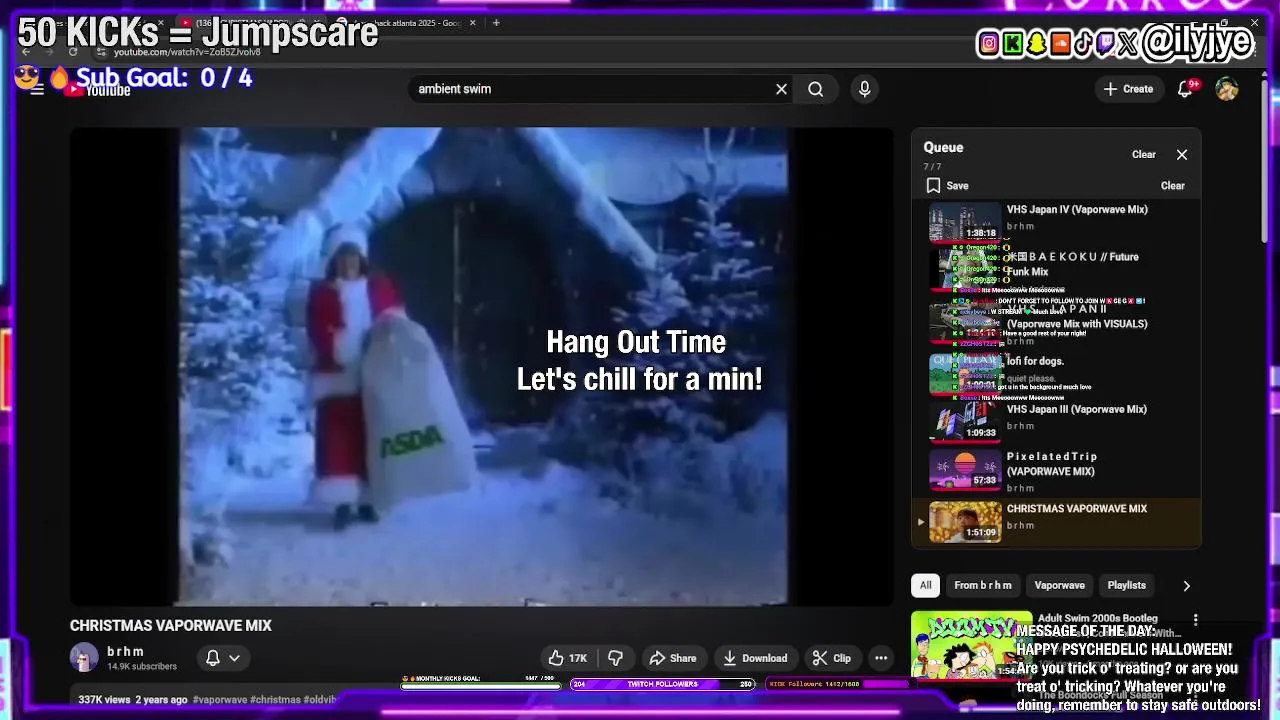This screenshot has height=720, width=1280.
Task: Clear the search box with the X icon
Action: (x=781, y=89)
